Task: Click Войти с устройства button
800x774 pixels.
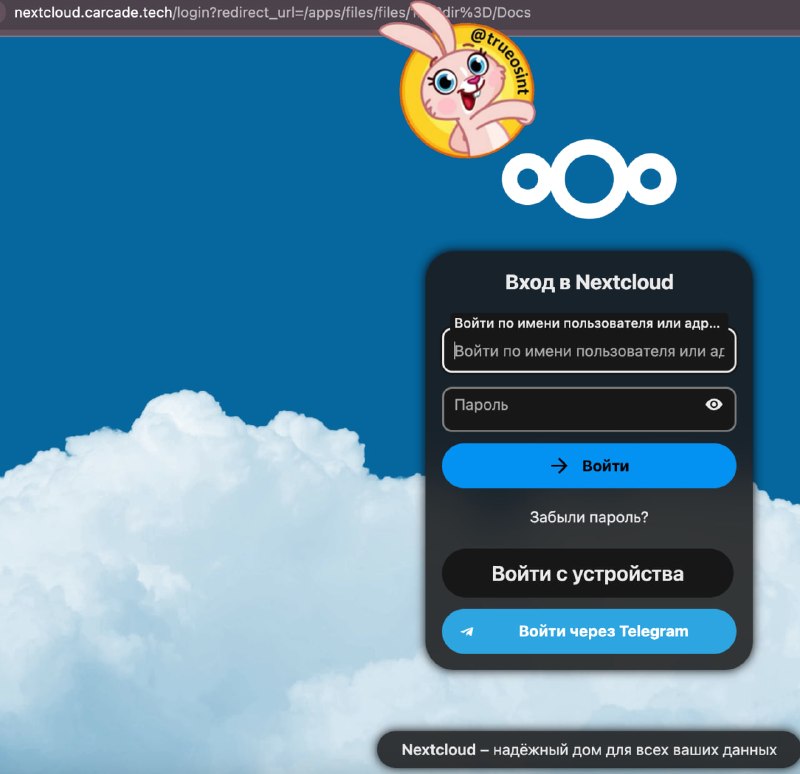Action: (588, 573)
